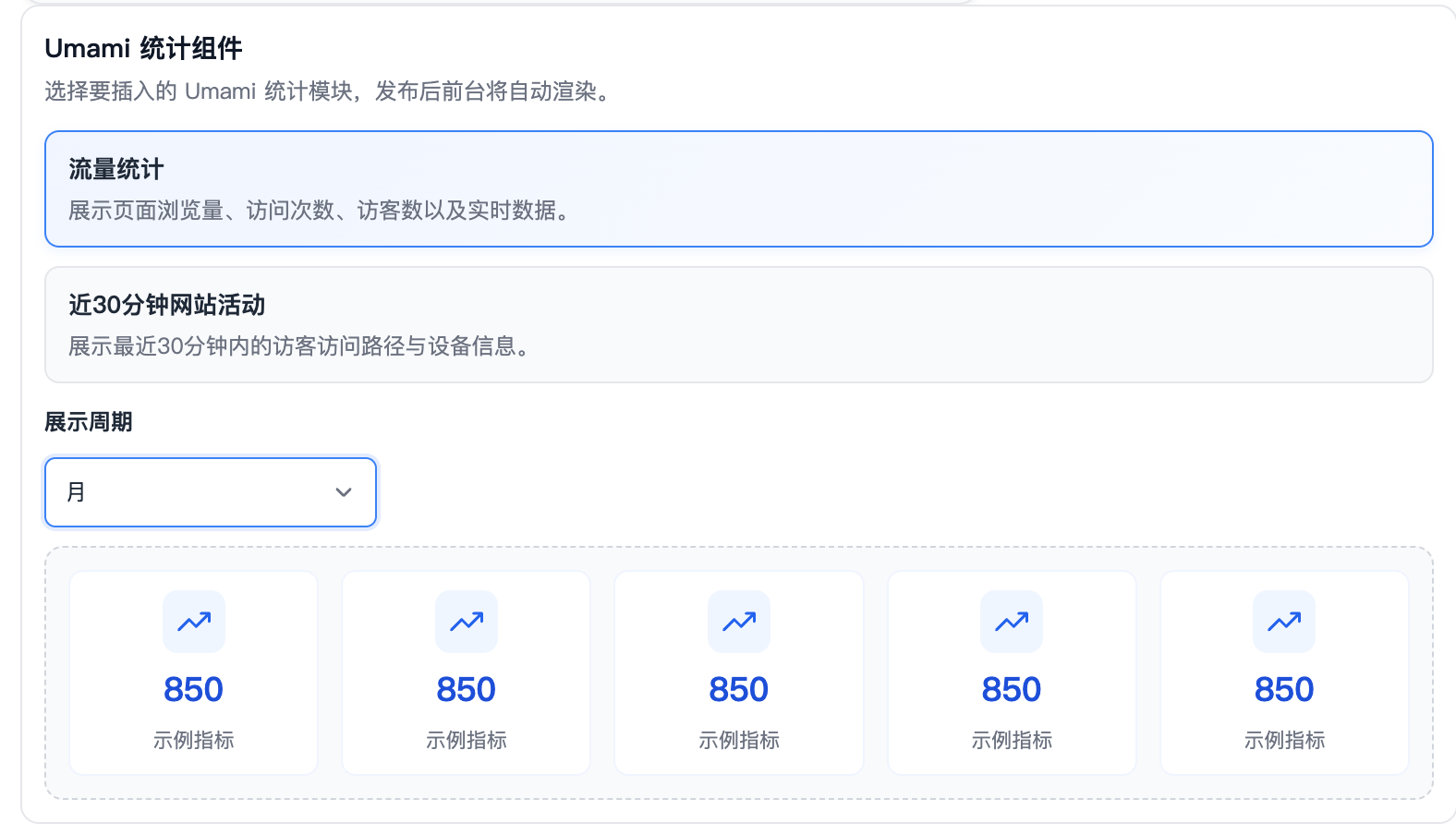Click trend icon in fourth metric card
Viewport: 1456px width, 835px height.
click(1012, 622)
